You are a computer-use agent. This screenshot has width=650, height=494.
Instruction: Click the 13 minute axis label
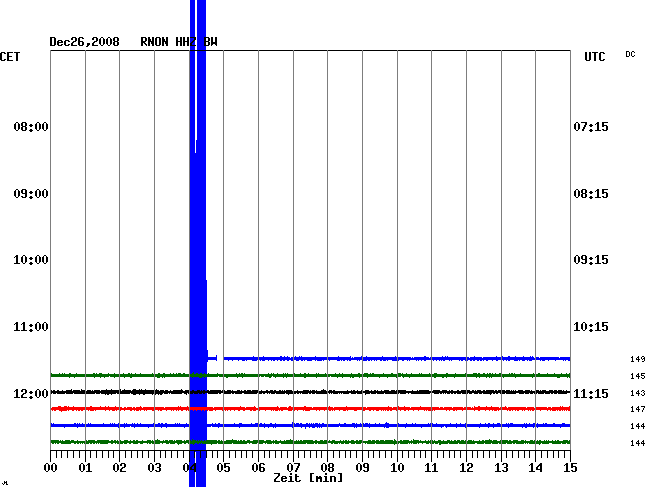pos(501,468)
